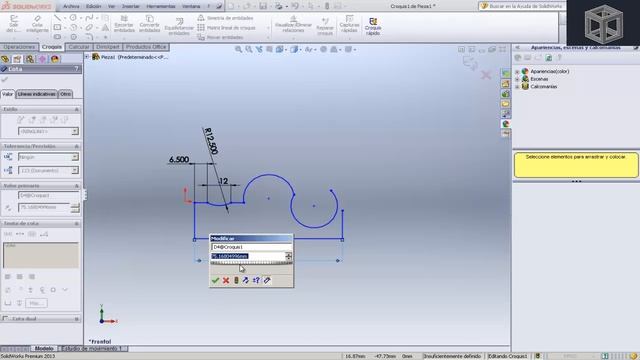Click the 6.500 dimension in sketch
This screenshot has height=360, width=640.
pos(179,160)
